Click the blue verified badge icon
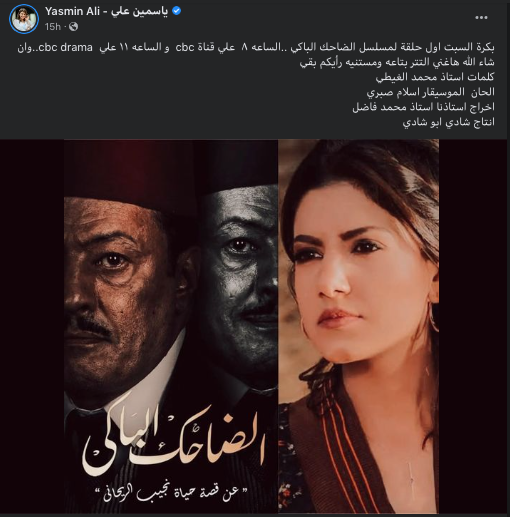 point(177,11)
